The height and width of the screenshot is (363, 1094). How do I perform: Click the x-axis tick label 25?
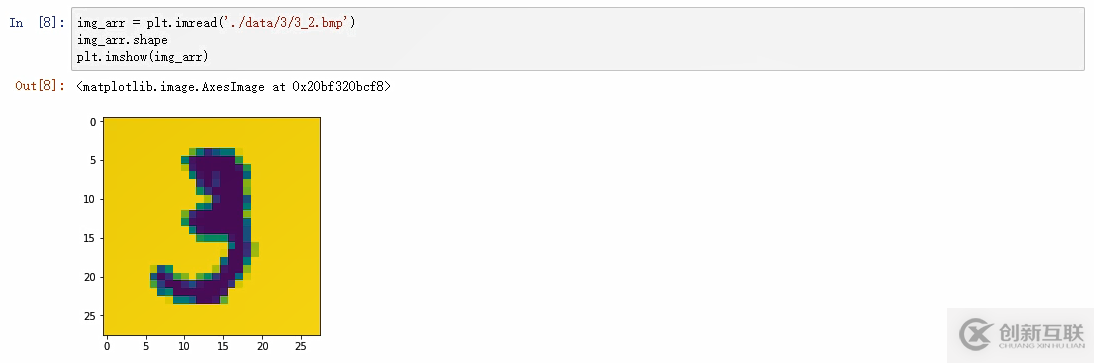pyautogui.click(x=301, y=345)
